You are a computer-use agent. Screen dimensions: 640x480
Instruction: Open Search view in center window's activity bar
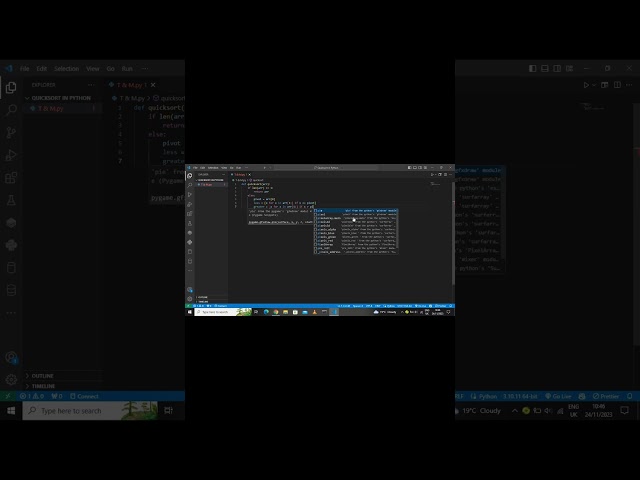click(189, 185)
